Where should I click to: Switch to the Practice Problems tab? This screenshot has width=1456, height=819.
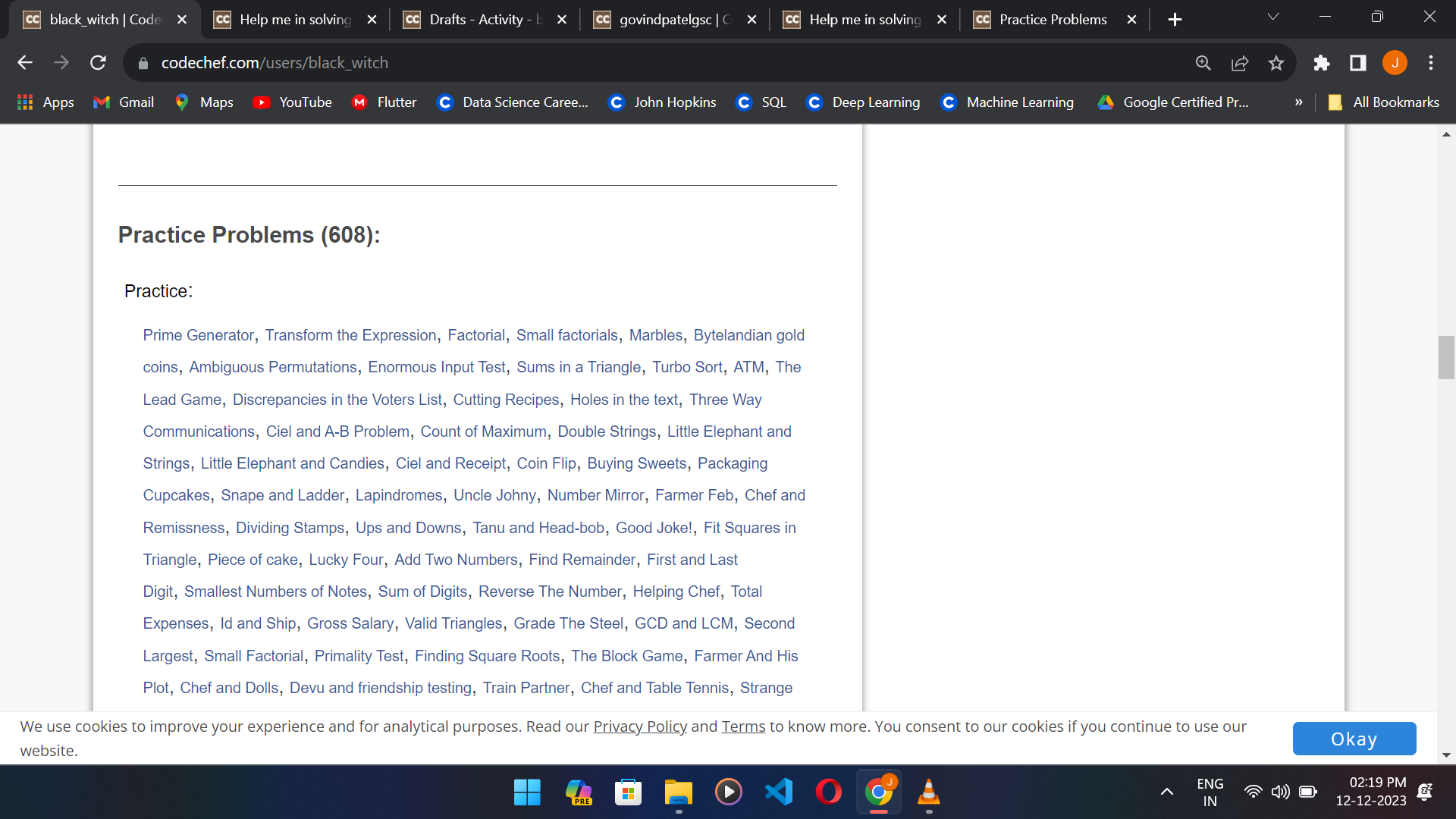click(x=1052, y=20)
